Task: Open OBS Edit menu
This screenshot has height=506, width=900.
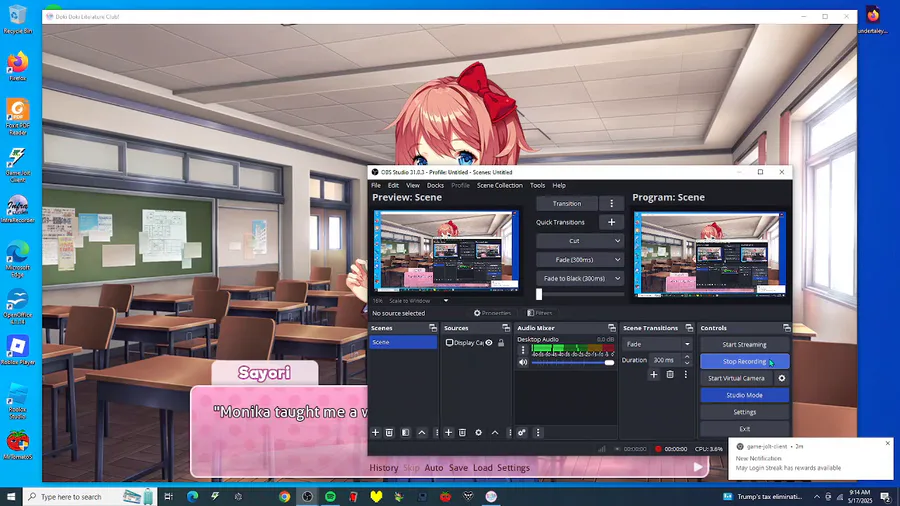Action: coord(393,185)
